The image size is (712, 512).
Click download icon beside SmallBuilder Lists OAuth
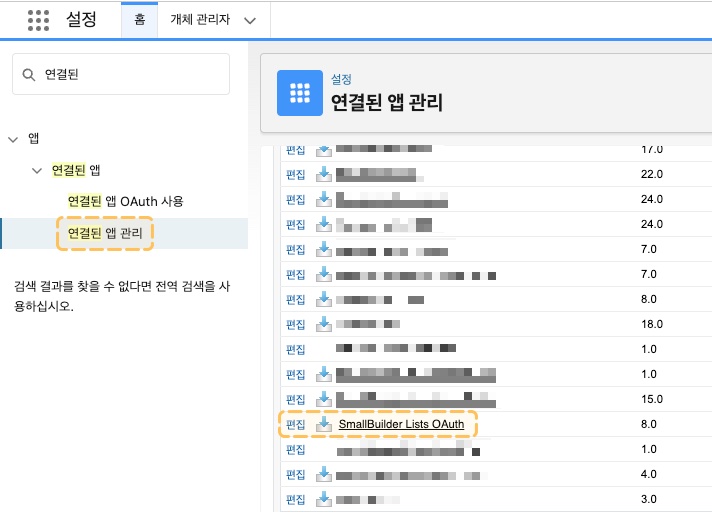click(324, 425)
